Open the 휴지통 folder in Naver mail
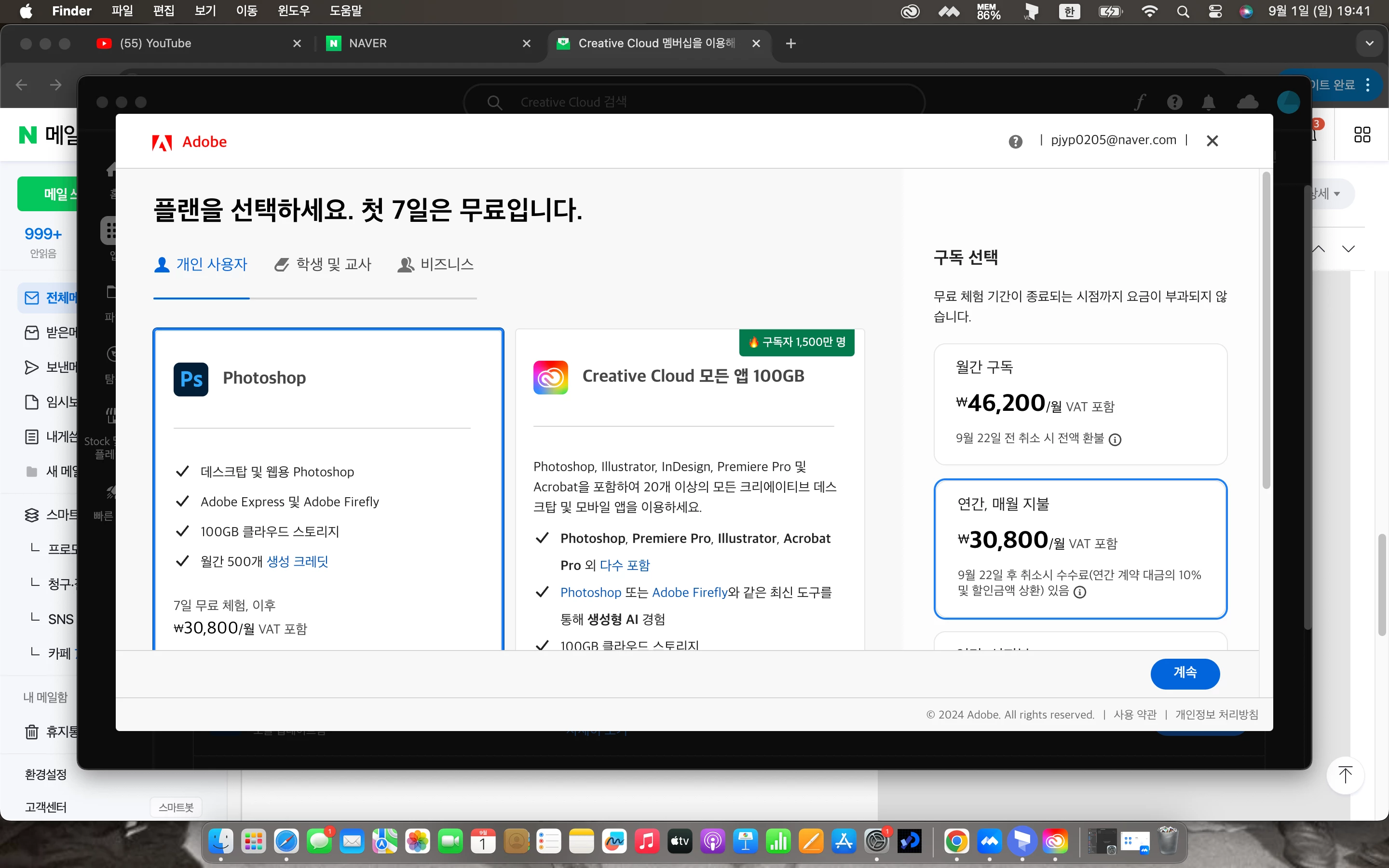 pyautogui.click(x=51, y=732)
